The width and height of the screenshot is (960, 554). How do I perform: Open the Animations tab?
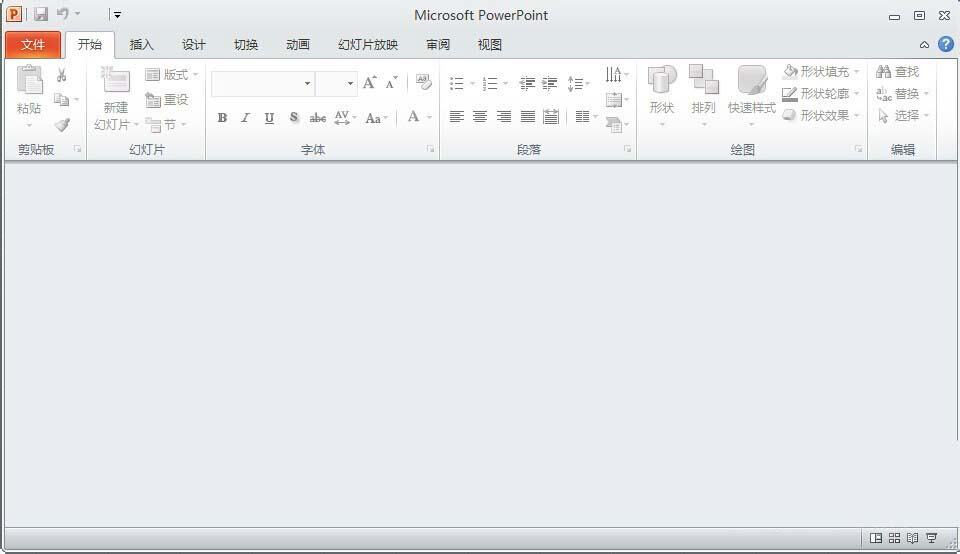[297, 45]
